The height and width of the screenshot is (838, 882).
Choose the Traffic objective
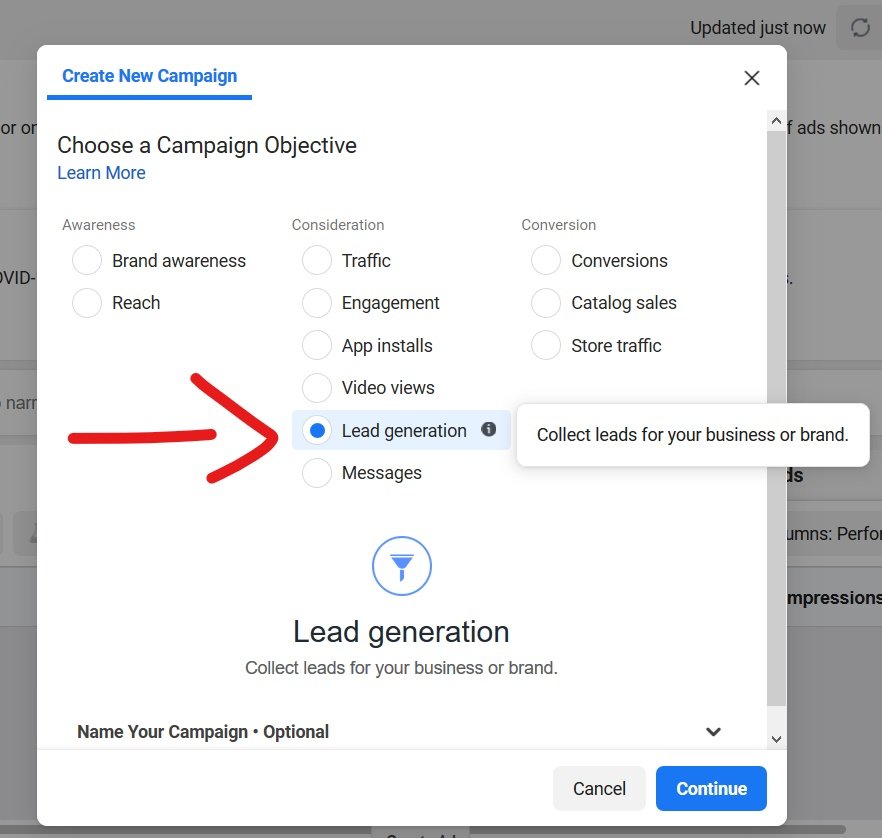(x=317, y=260)
